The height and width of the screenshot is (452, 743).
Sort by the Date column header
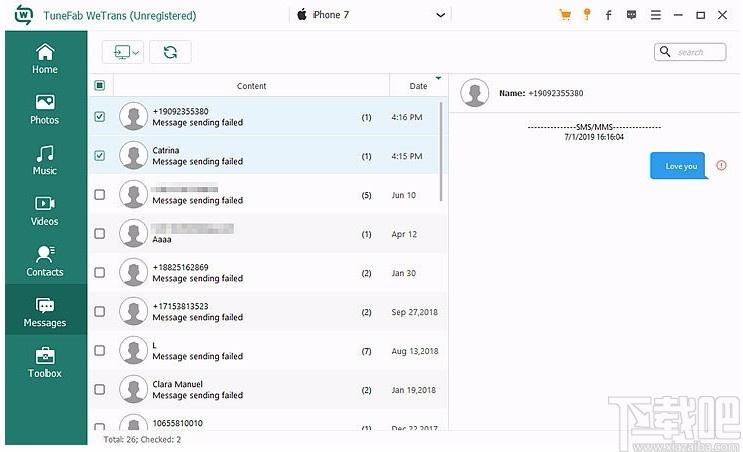pos(418,86)
